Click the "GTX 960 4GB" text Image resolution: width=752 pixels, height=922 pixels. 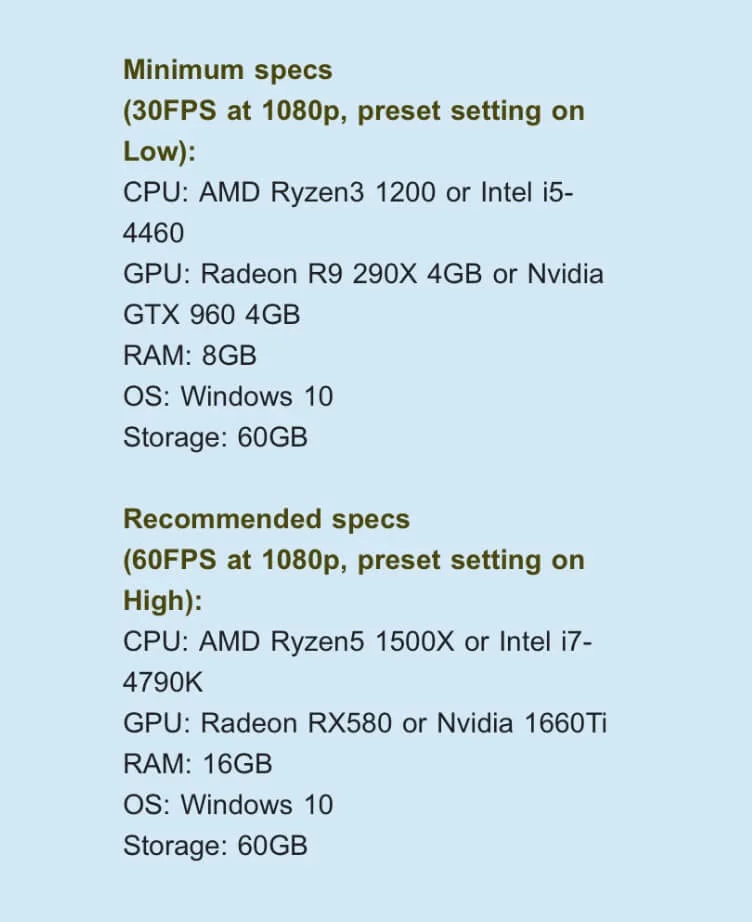click(x=212, y=315)
